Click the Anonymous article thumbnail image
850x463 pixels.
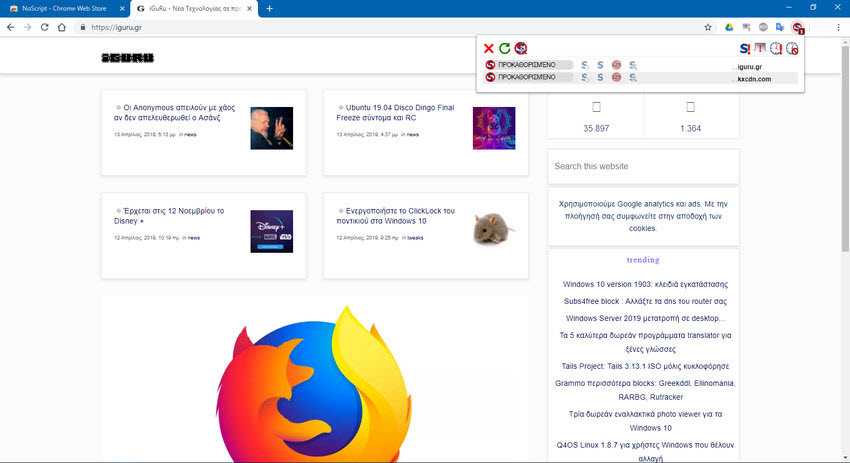pos(272,128)
